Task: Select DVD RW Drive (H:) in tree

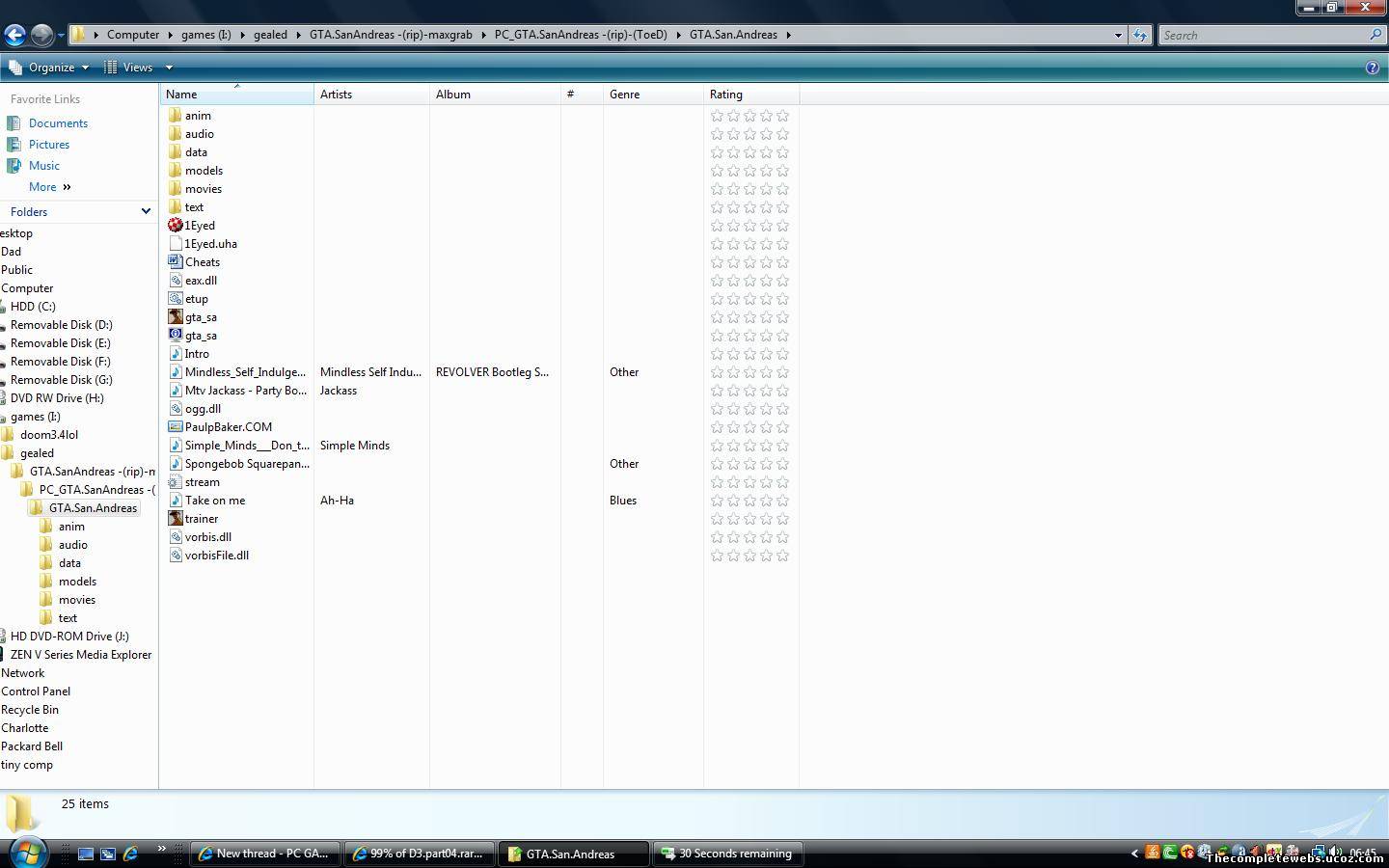Action: tap(57, 397)
